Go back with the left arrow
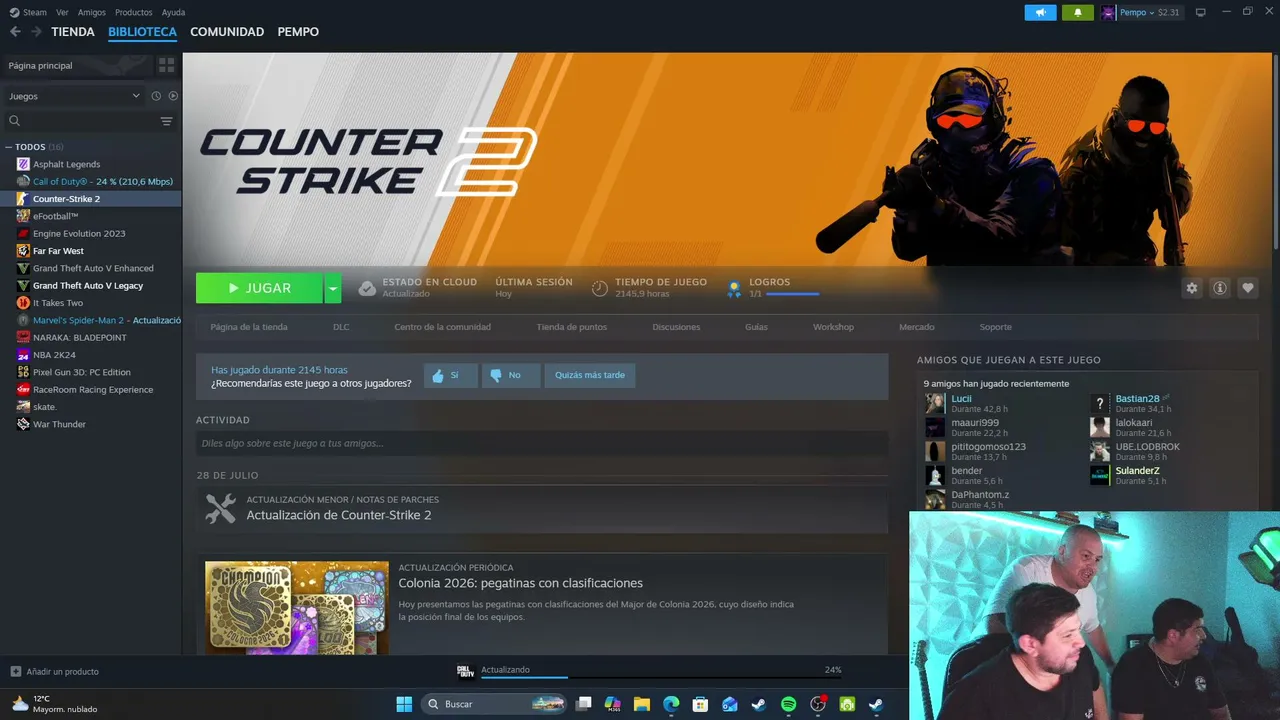This screenshot has width=1280, height=720. [x=15, y=32]
